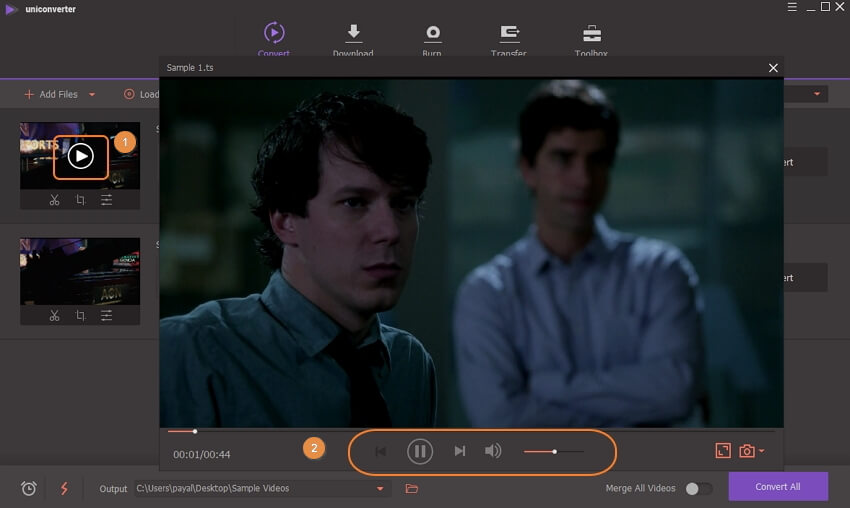Trim the first video with scissors icon

(x=54, y=200)
